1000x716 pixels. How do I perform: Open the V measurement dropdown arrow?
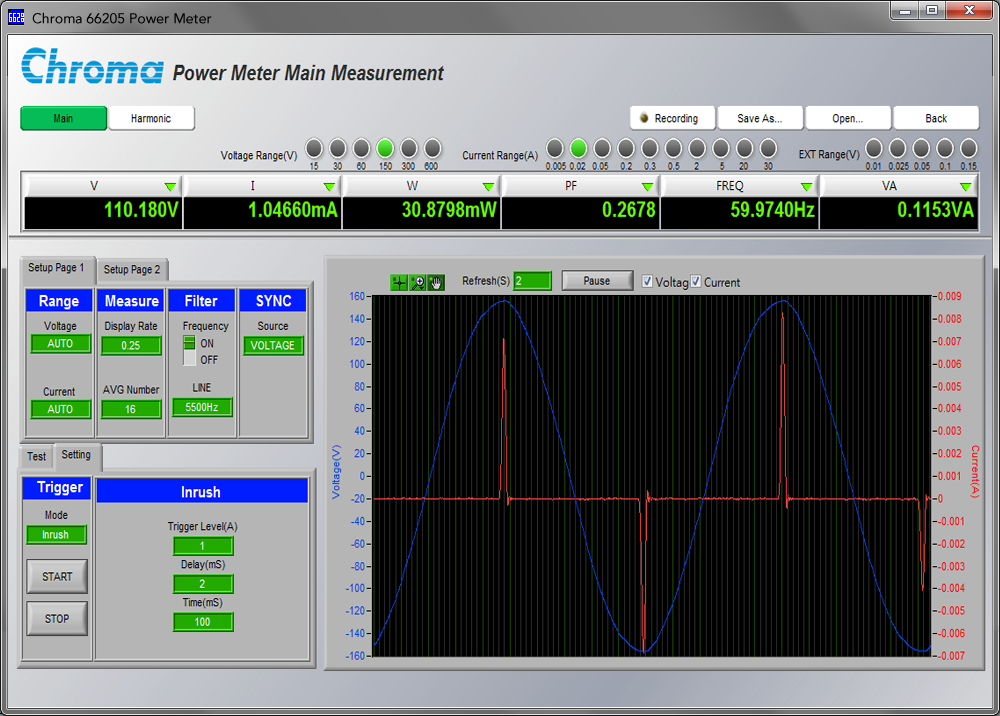pyautogui.click(x=170, y=186)
